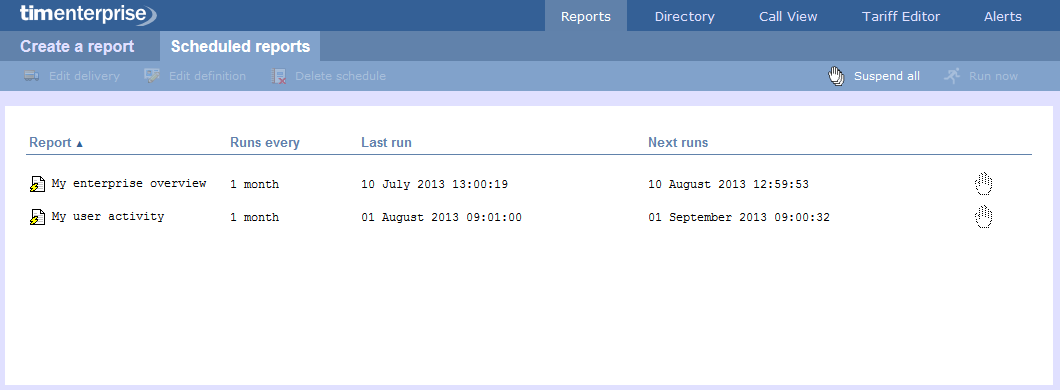Open the Tariff Editor tab
Viewport: 1060px width, 390px height.
(900, 16)
